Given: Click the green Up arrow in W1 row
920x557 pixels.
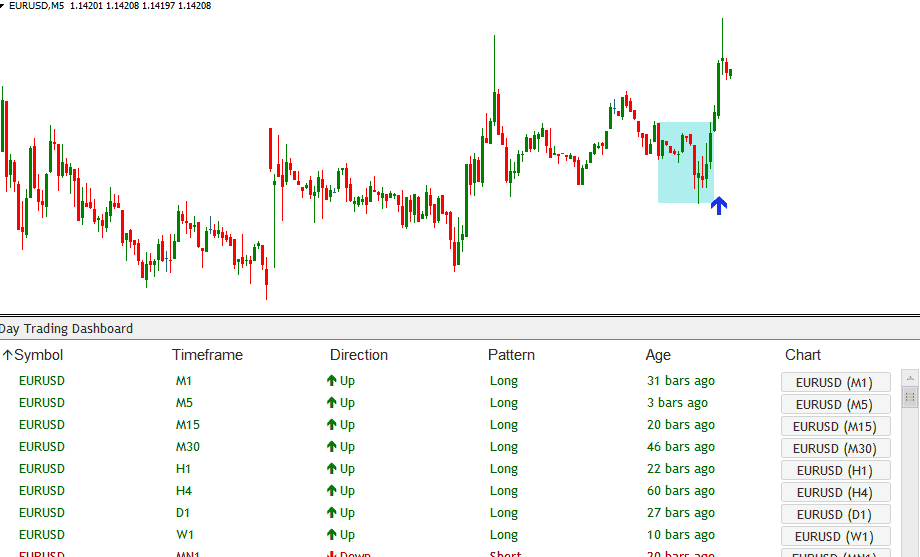Looking at the screenshot, I should (332, 535).
